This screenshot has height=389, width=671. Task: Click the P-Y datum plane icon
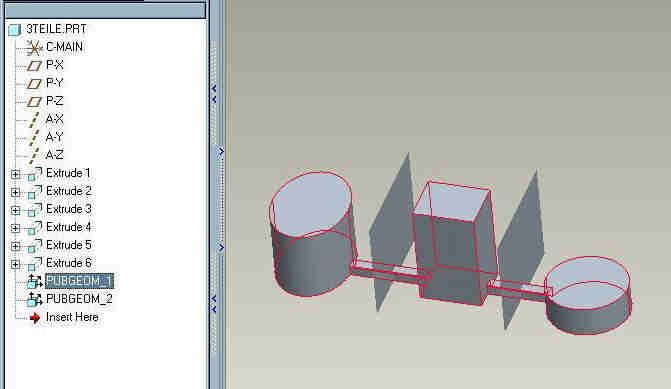pos(35,83)
